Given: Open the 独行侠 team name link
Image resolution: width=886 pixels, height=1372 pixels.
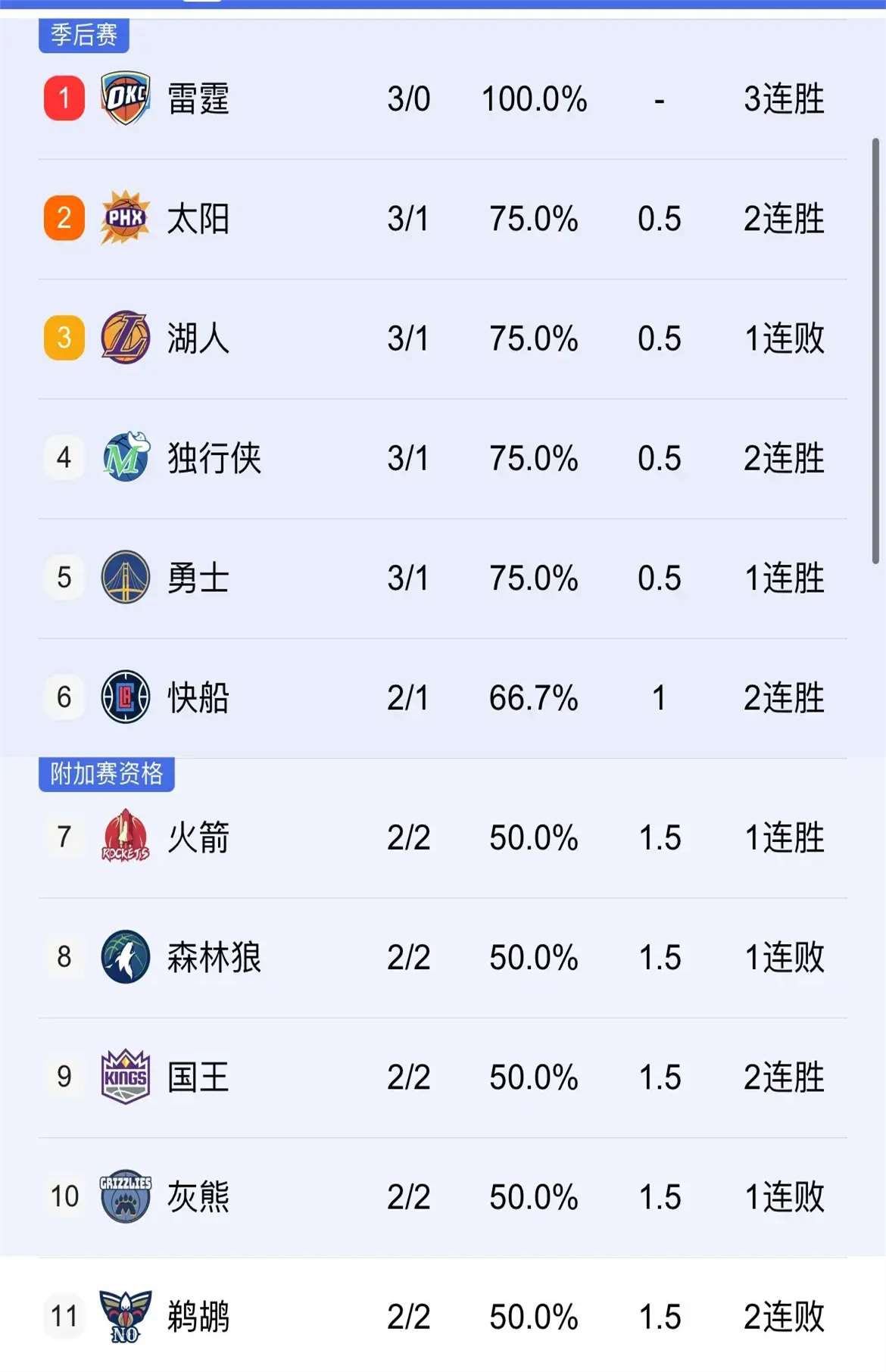Looking at the screenshot, I should point(214,458).
